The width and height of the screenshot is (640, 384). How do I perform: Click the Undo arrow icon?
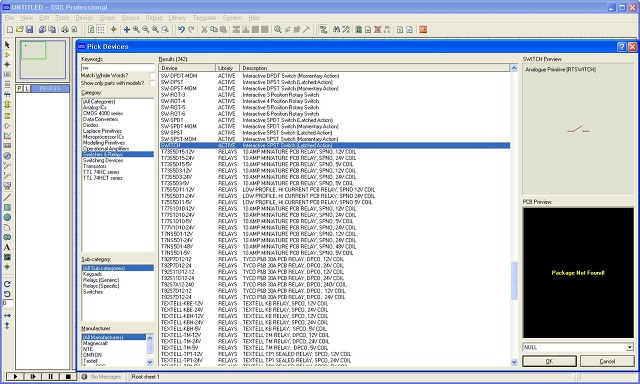tap(181, 29)
